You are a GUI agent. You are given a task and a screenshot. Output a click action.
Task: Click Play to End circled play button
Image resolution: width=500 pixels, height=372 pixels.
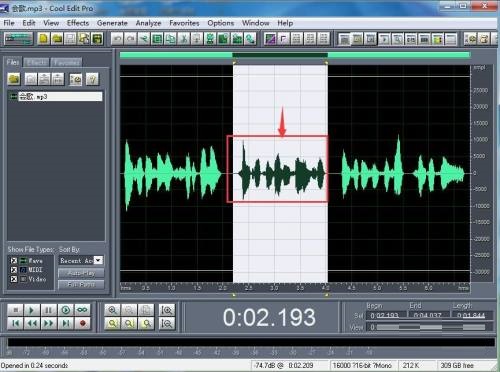[66, 310]
